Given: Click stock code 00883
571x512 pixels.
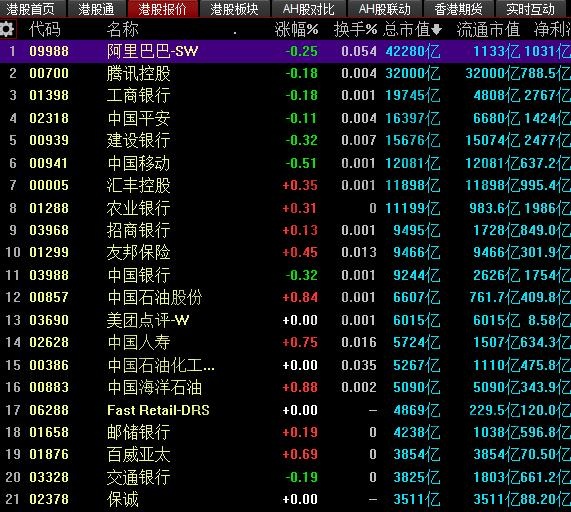Looking at the screenshot, I should (x=49, y=387).
